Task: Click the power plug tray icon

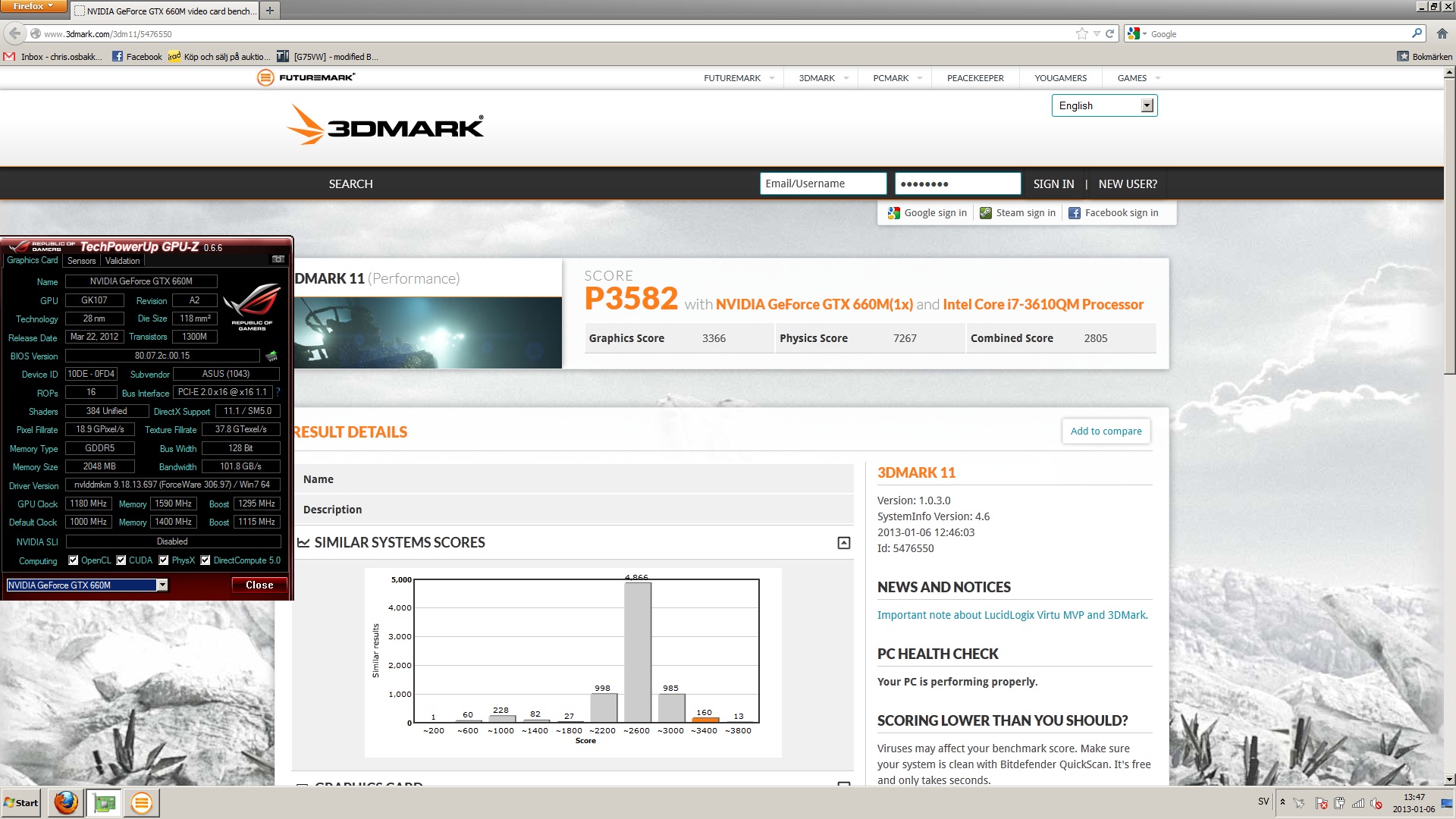Action: [1340, 803]
